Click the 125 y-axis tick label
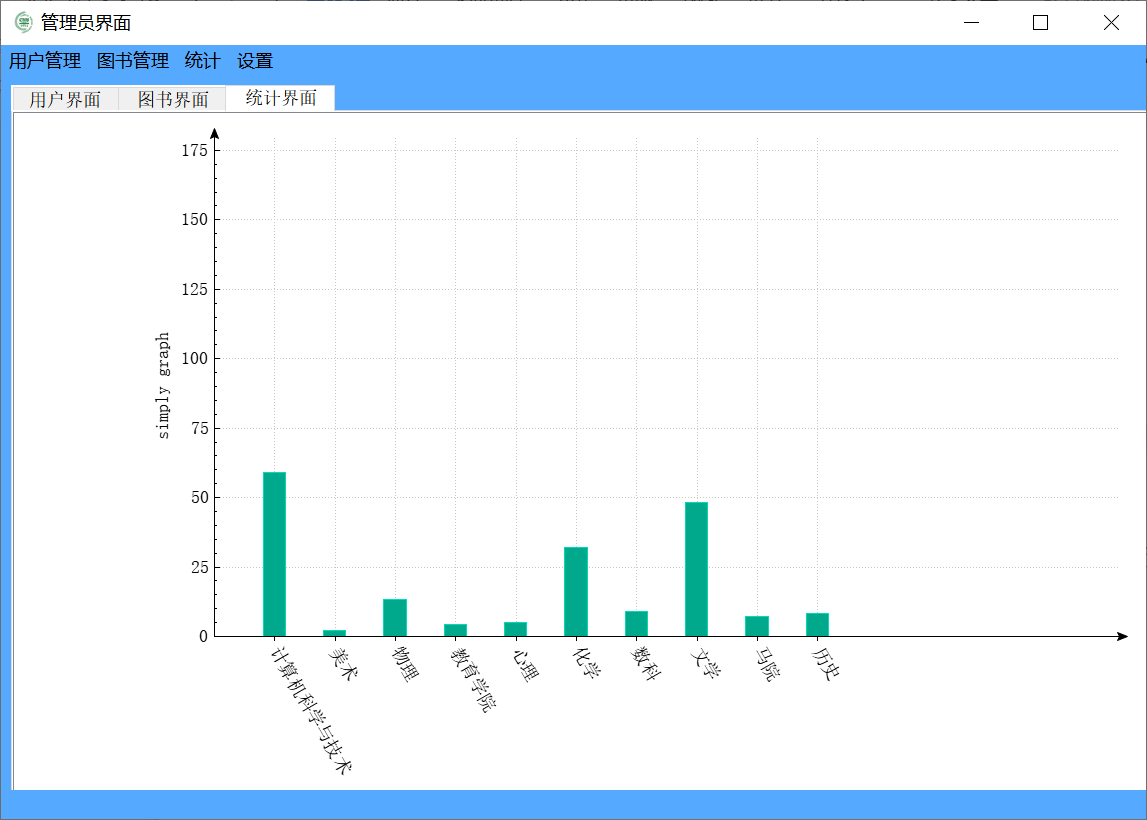The width and height of the screenshot is (1147, 820). click(x=195, y=290)
